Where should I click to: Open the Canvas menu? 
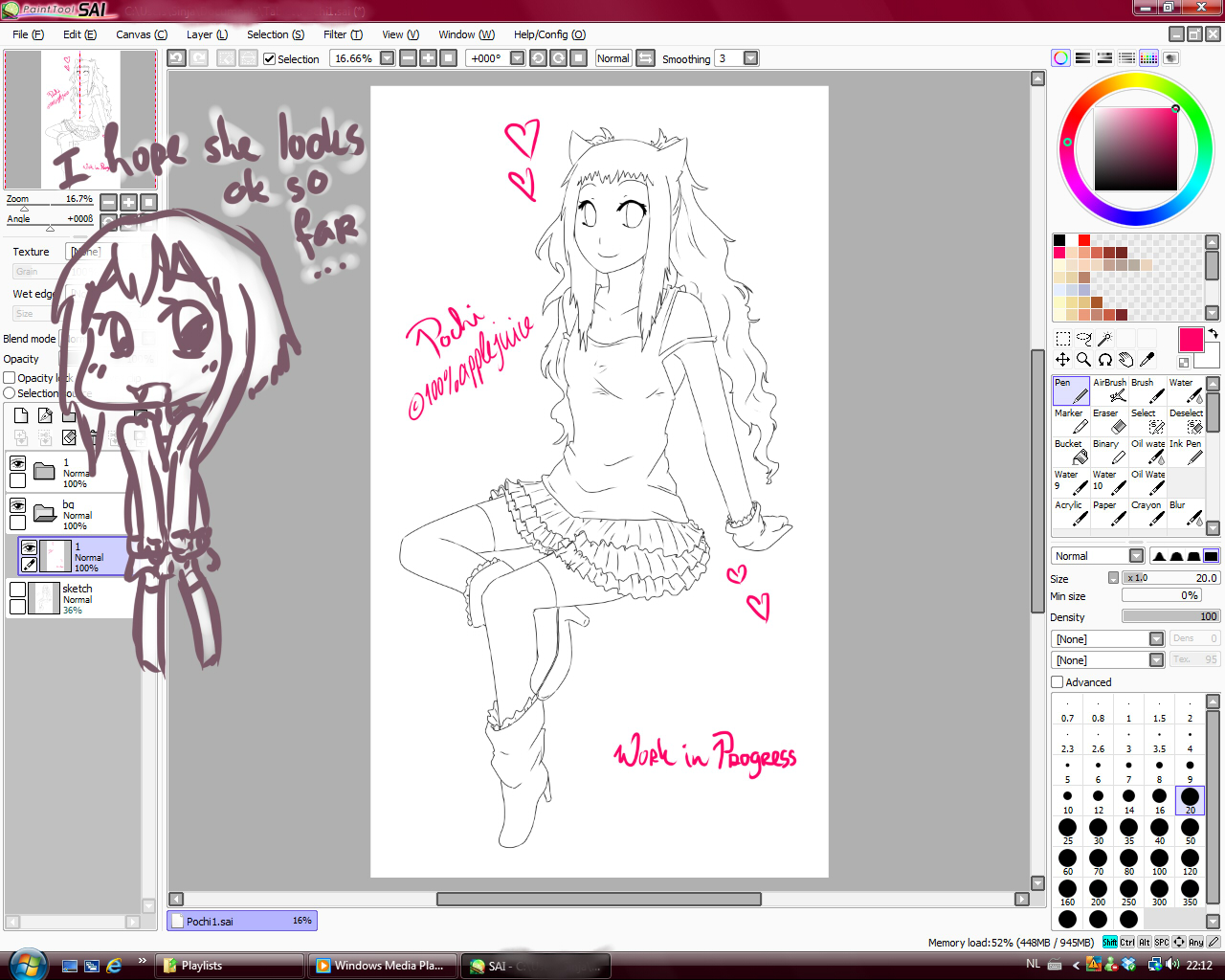141,34
